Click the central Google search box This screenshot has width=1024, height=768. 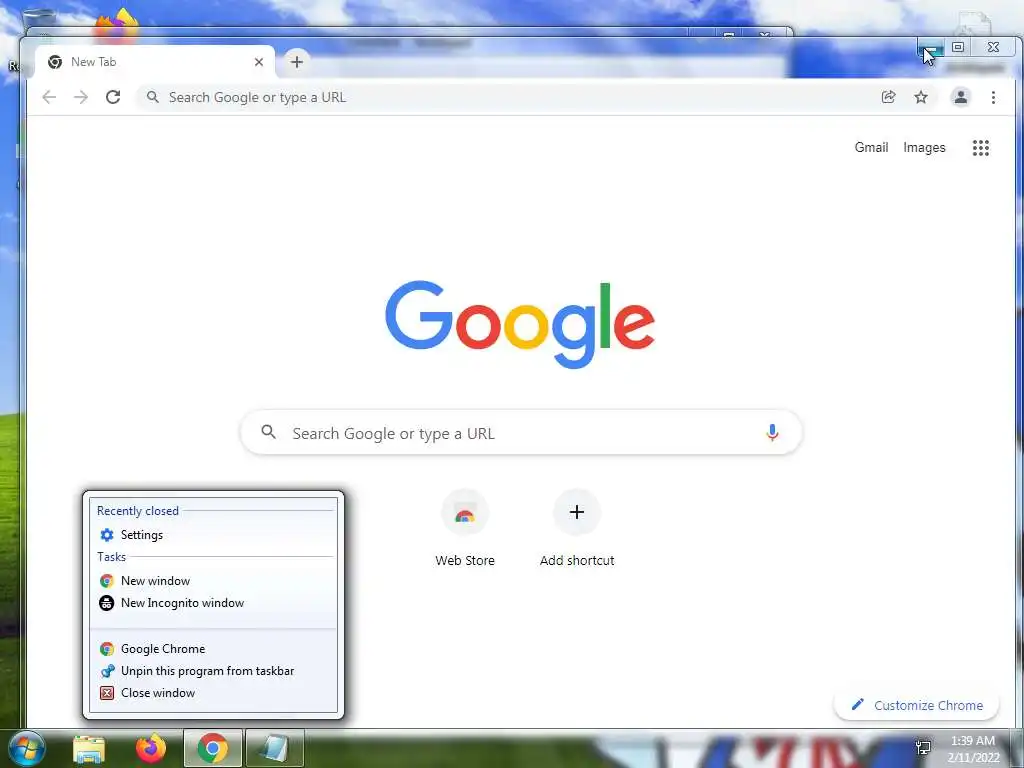pos(521,432)
